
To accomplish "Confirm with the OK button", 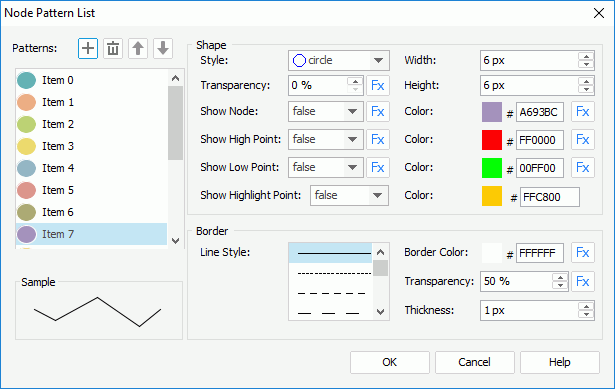I will [390, 362].
